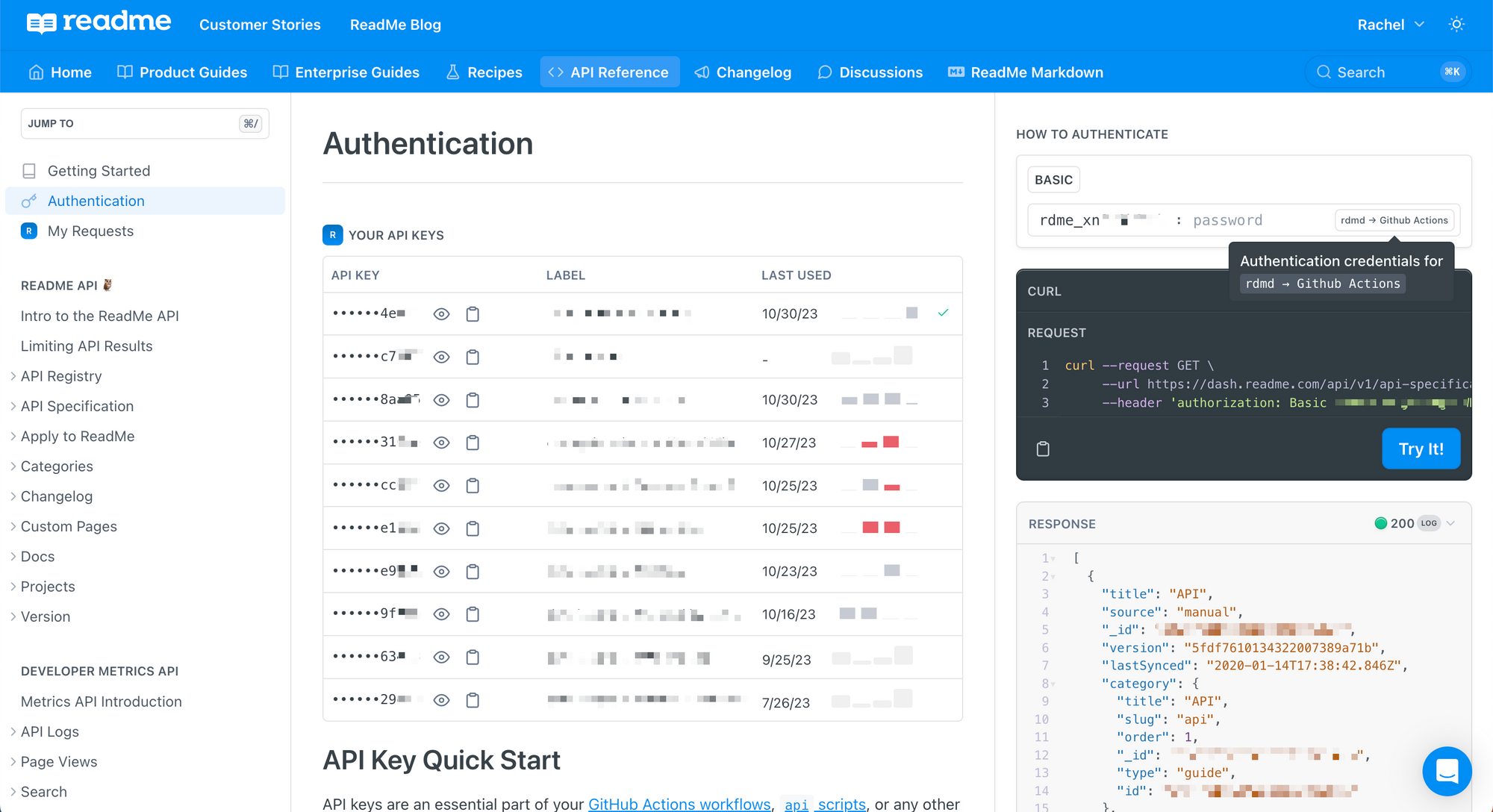
Task: Open Customer Stories link
Action: point(260,25)
